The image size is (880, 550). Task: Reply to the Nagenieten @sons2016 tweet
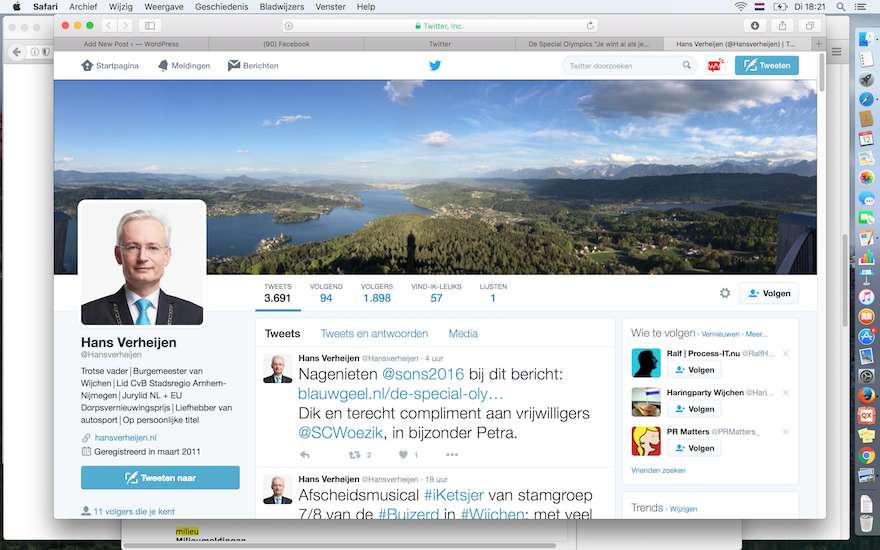click(x=305, y=455)
